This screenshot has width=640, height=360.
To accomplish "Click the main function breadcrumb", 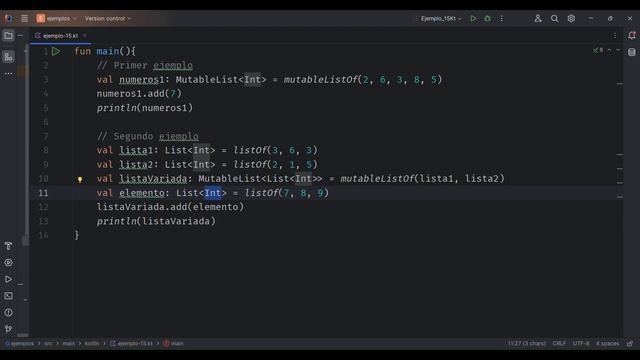I will coord(173,343).
